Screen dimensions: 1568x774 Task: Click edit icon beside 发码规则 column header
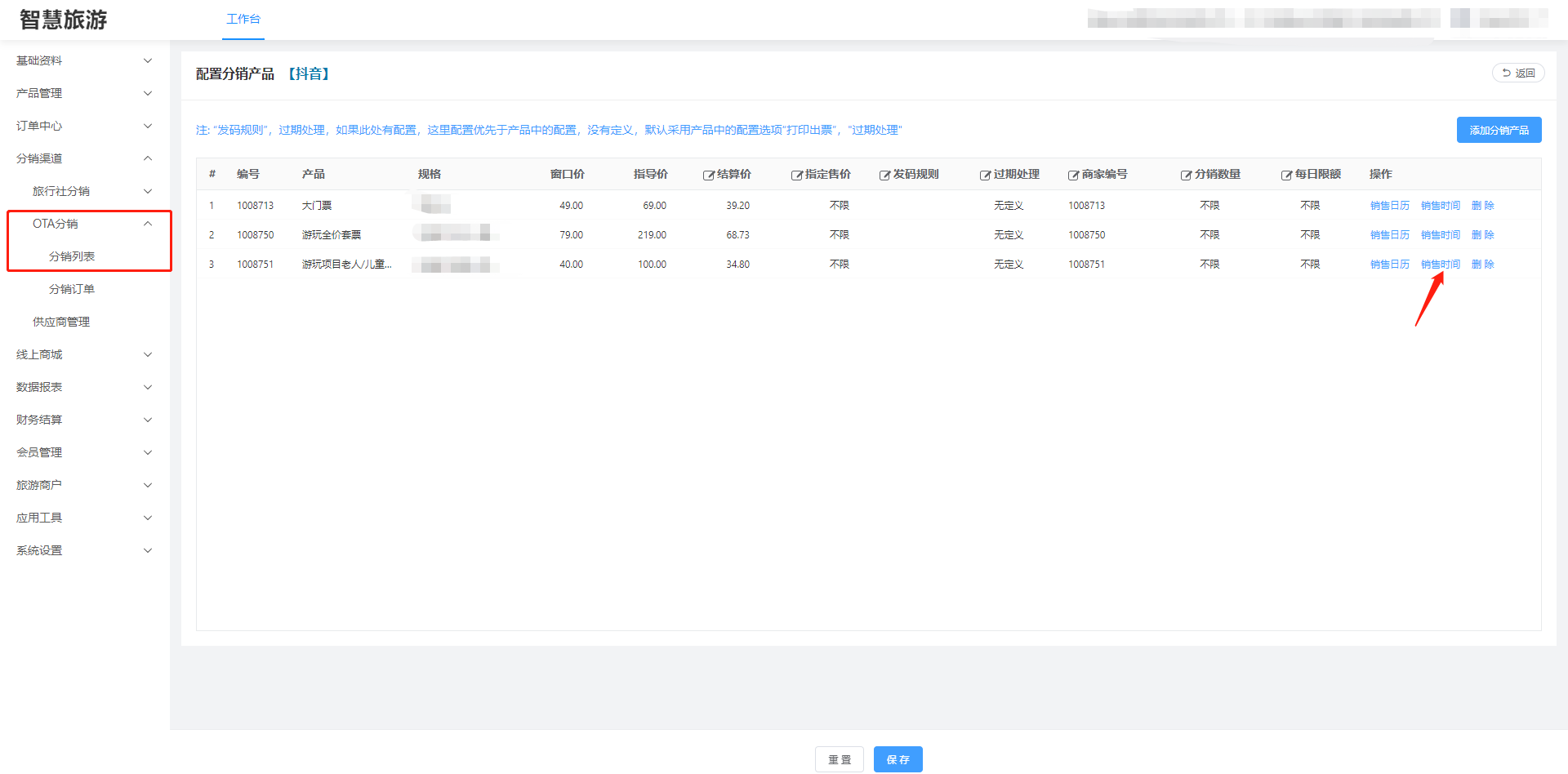[884, 175]
